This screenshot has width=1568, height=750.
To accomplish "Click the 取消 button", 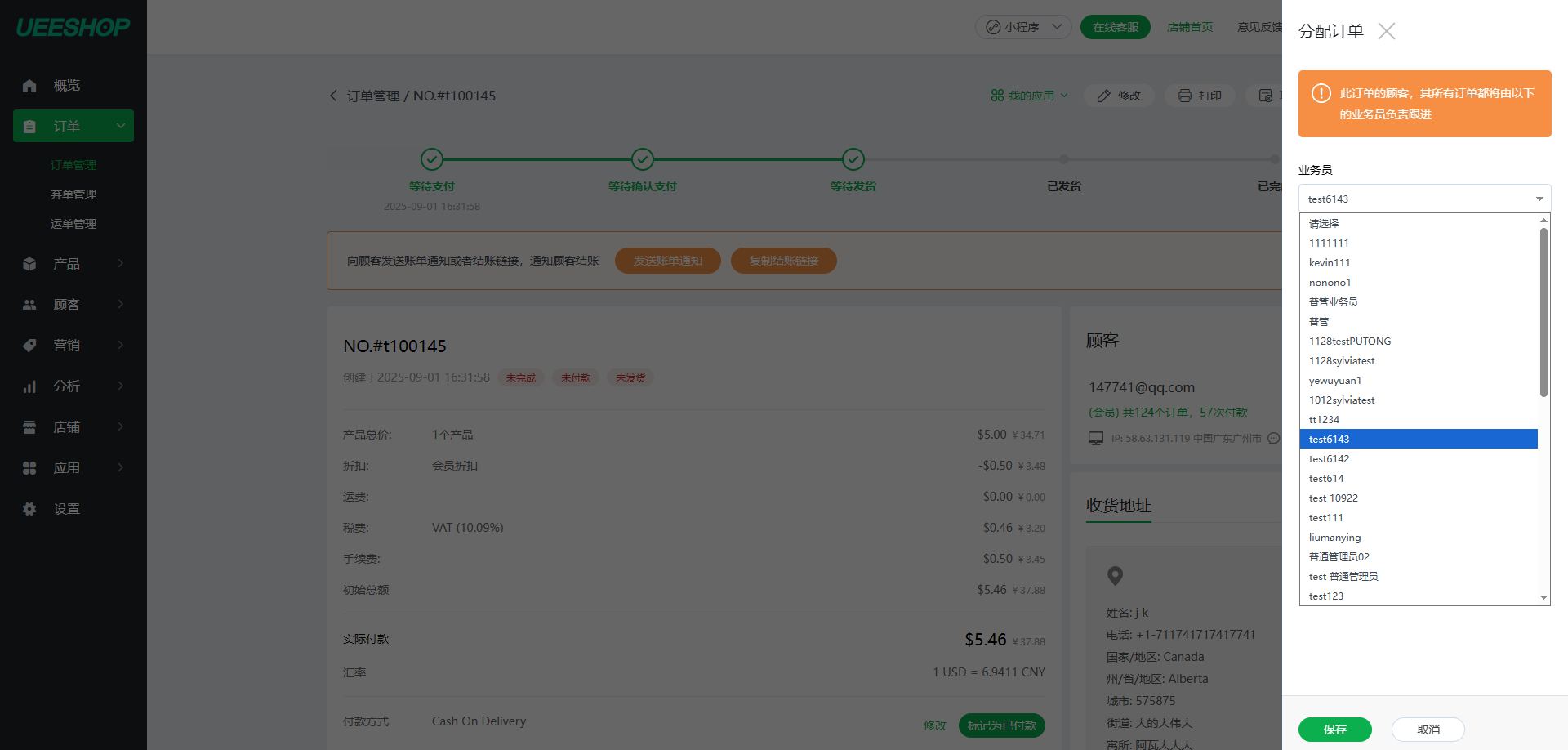I will [x=1428, y=730].
